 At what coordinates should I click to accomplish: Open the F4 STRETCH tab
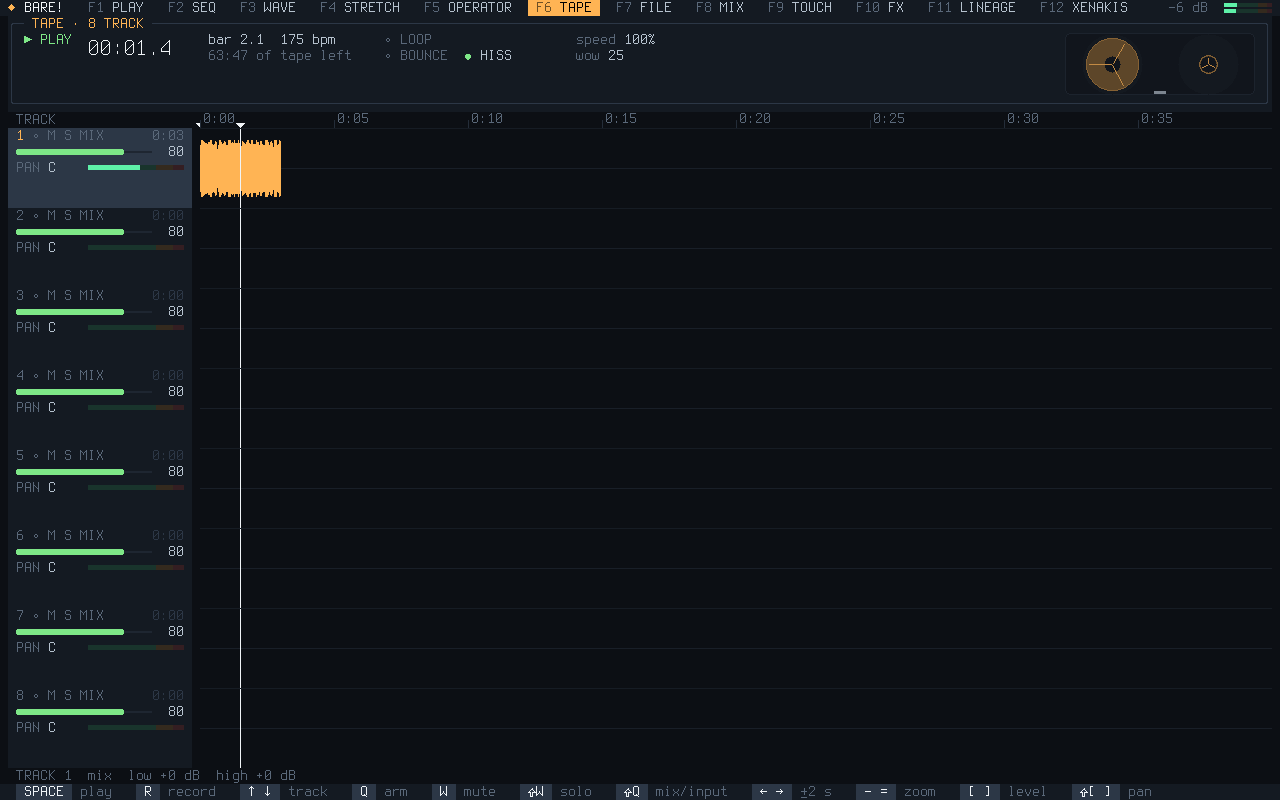(360, 8)
